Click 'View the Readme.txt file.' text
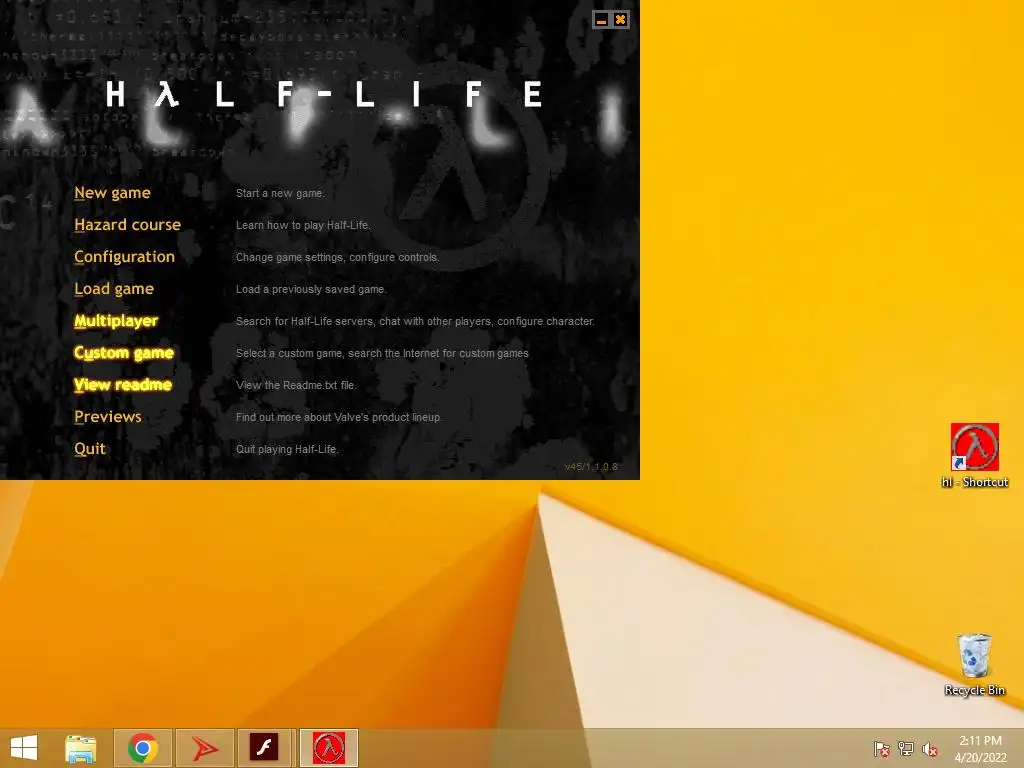Image resolution: width=1024 pixels, height=768 pixels. click(x=296, y=385)
